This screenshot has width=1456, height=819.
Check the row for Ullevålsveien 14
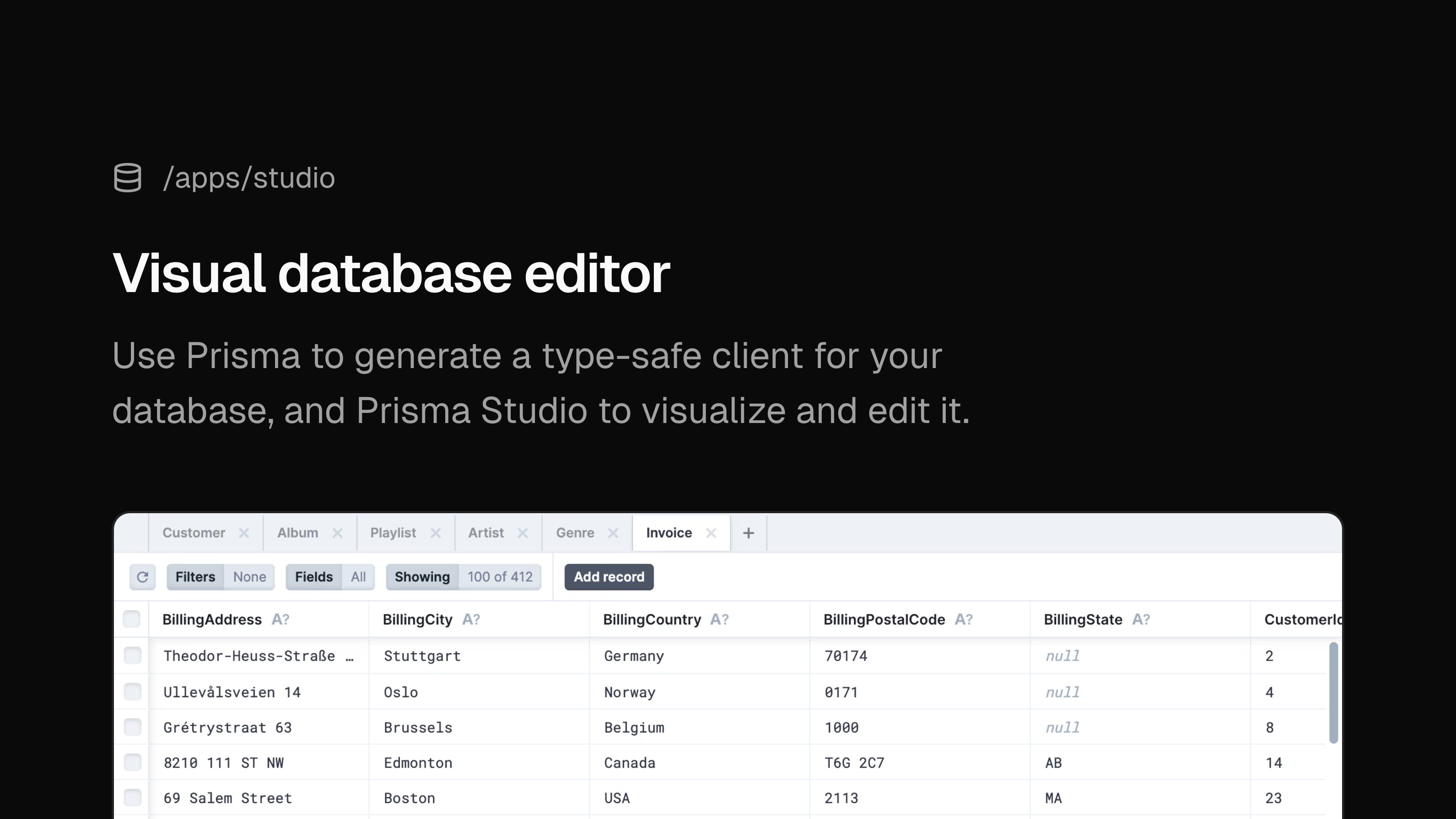[132, 691]
